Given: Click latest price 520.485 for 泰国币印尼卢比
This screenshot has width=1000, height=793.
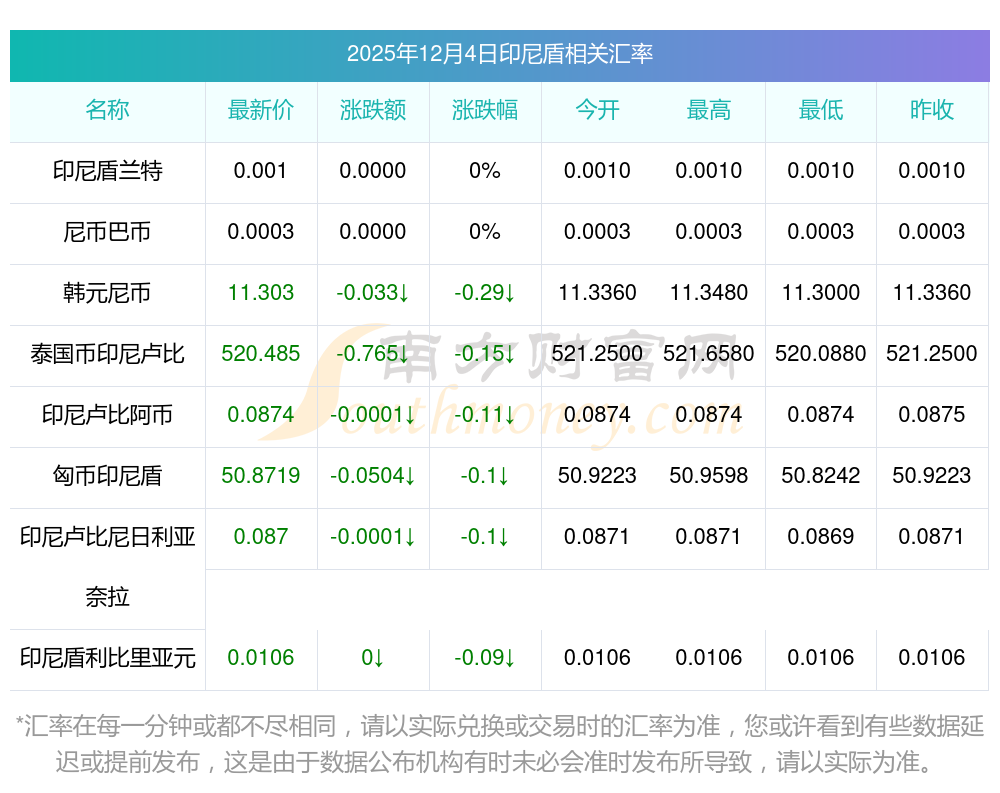Looking at the screenshot, I should [x=261, y=353].
